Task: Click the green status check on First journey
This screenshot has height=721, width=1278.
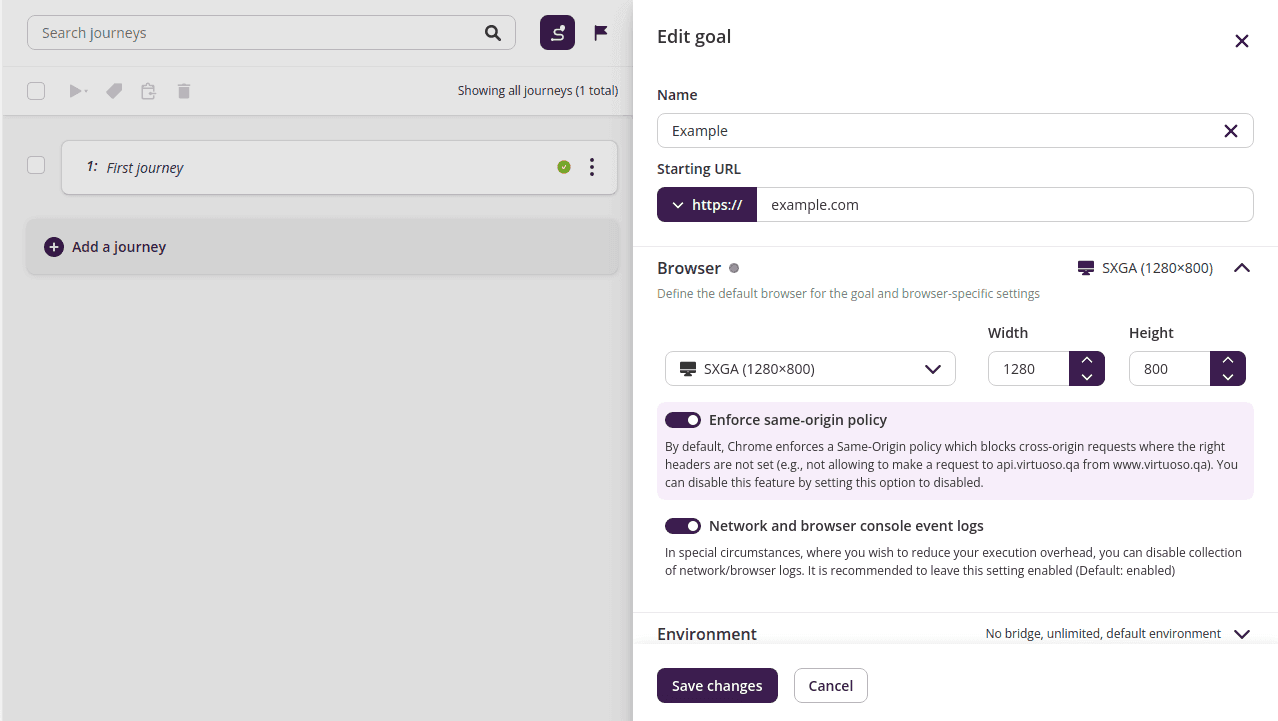Action: pos(564,167)
